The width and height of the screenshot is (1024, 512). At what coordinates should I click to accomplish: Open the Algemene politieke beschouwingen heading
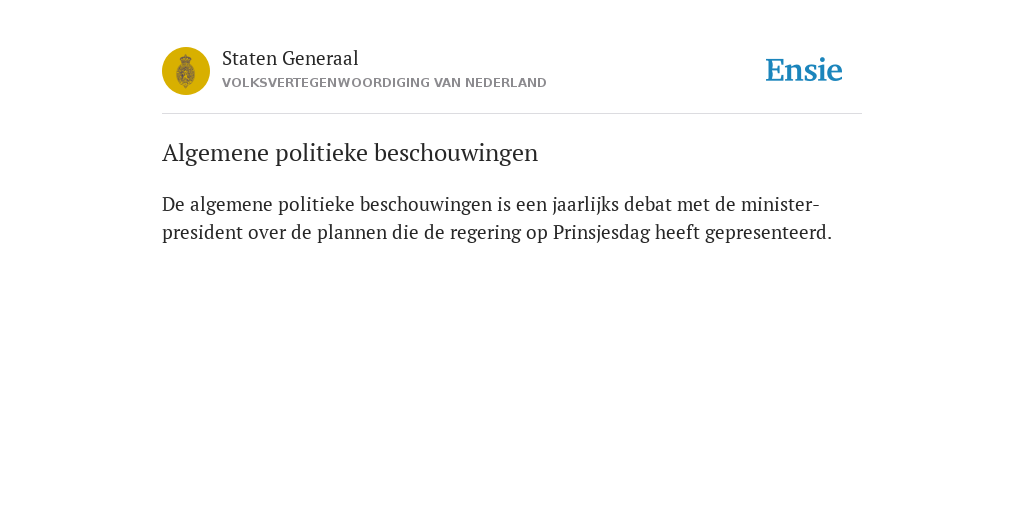[350, 153]
